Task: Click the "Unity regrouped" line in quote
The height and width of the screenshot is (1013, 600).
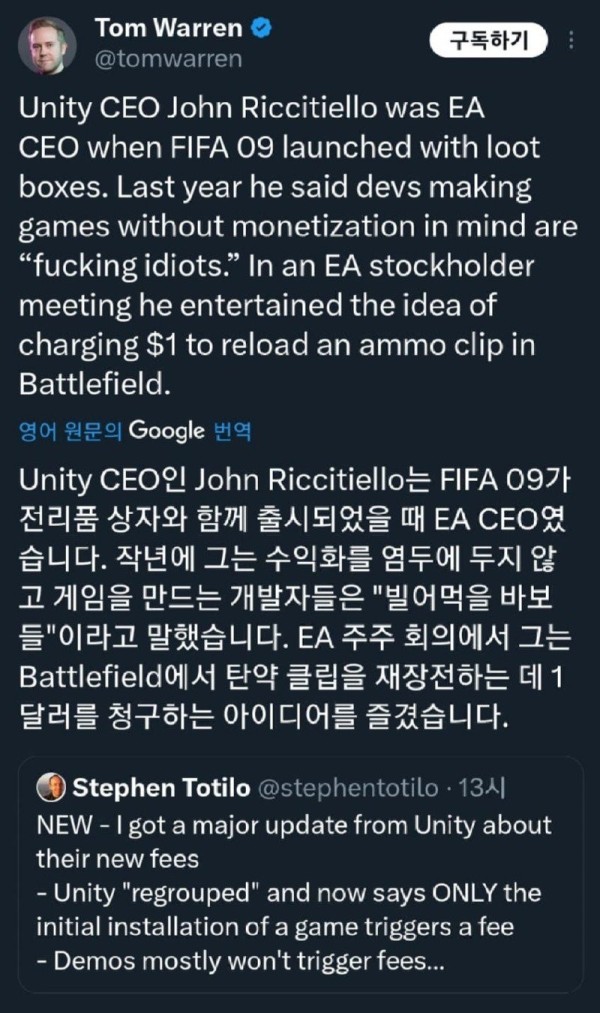Action: click(288, 892)
